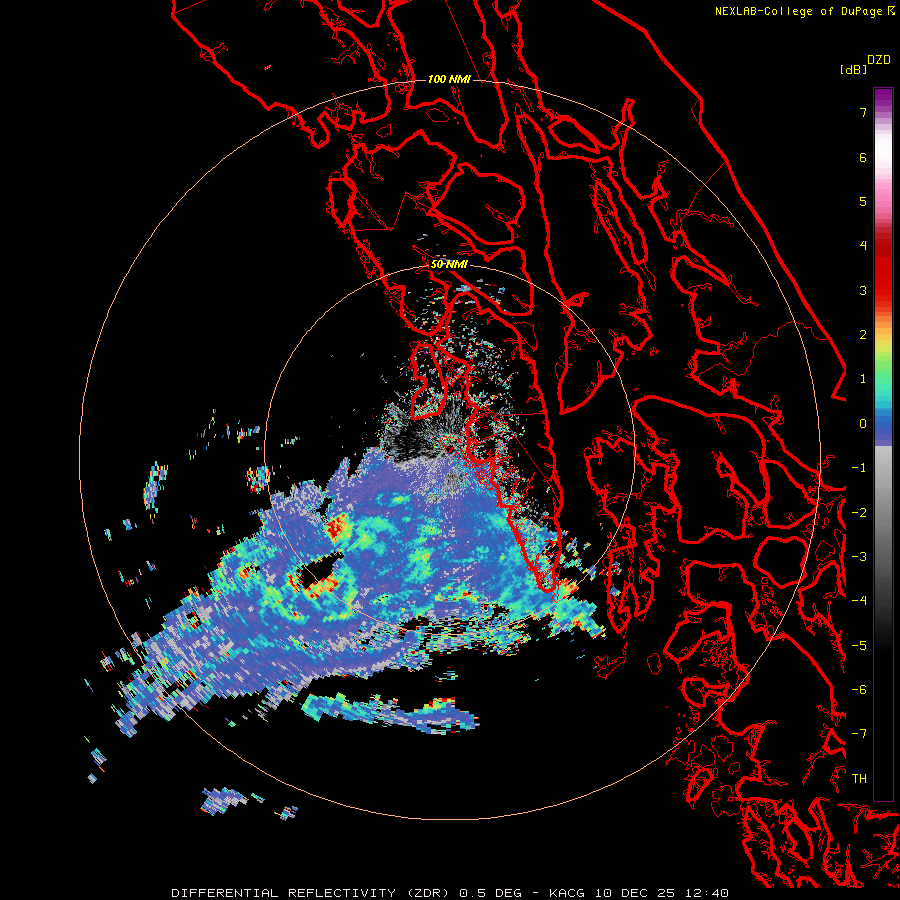Select the 3 dB value on the scale

(x=863, y=290)
